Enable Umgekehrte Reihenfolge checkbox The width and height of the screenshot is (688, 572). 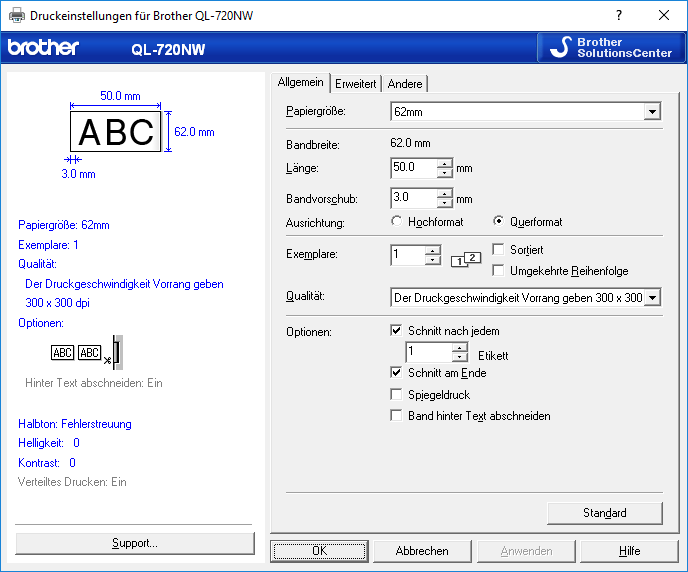point(498,271)
